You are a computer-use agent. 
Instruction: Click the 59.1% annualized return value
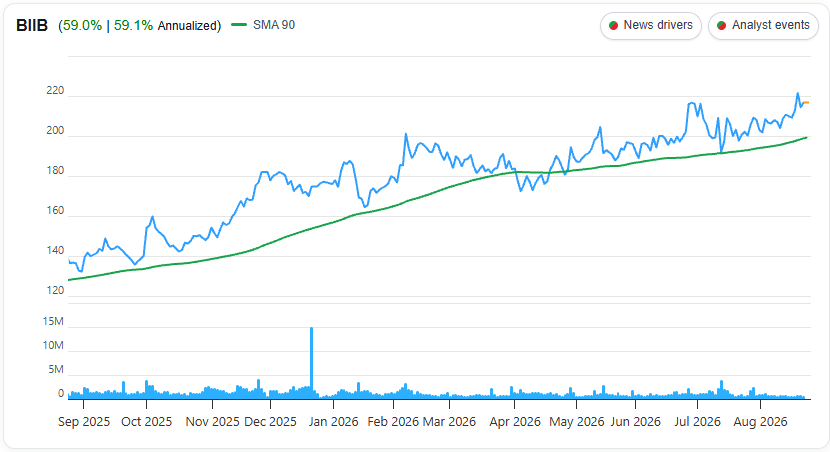tap(133, 25)
